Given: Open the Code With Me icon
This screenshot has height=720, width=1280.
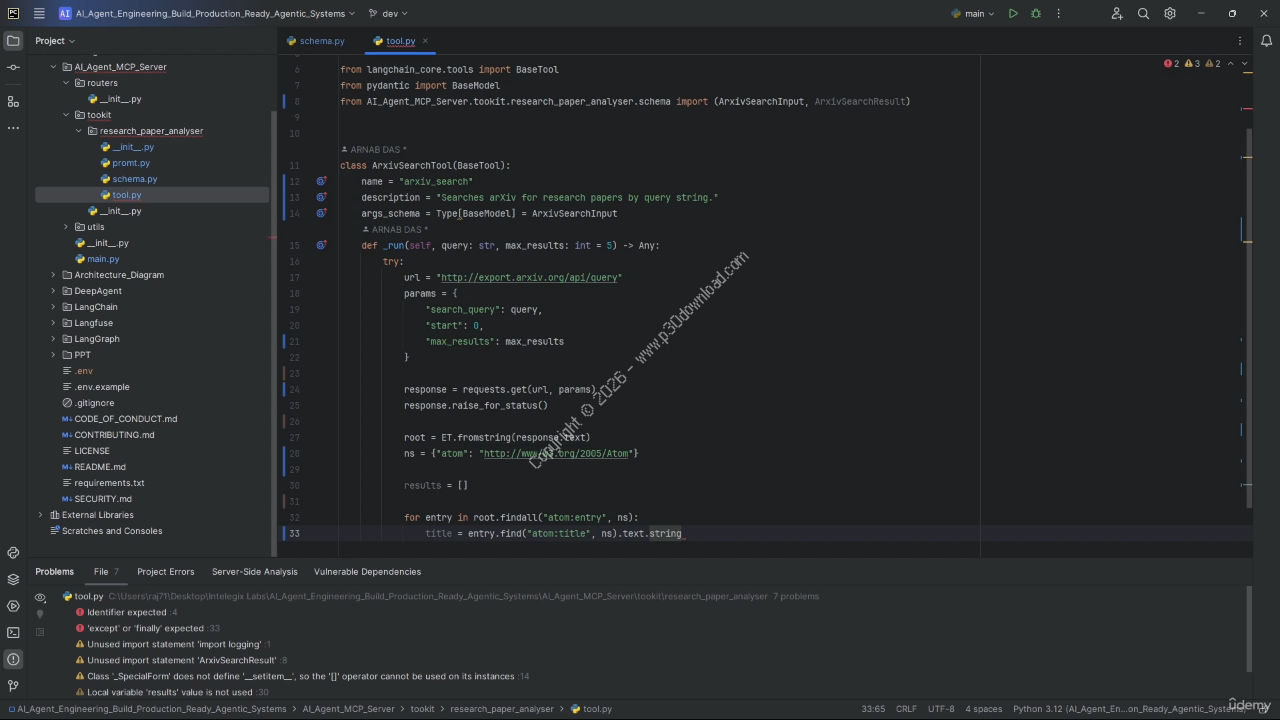Looking at the screenshot, I should (1117, 14).
